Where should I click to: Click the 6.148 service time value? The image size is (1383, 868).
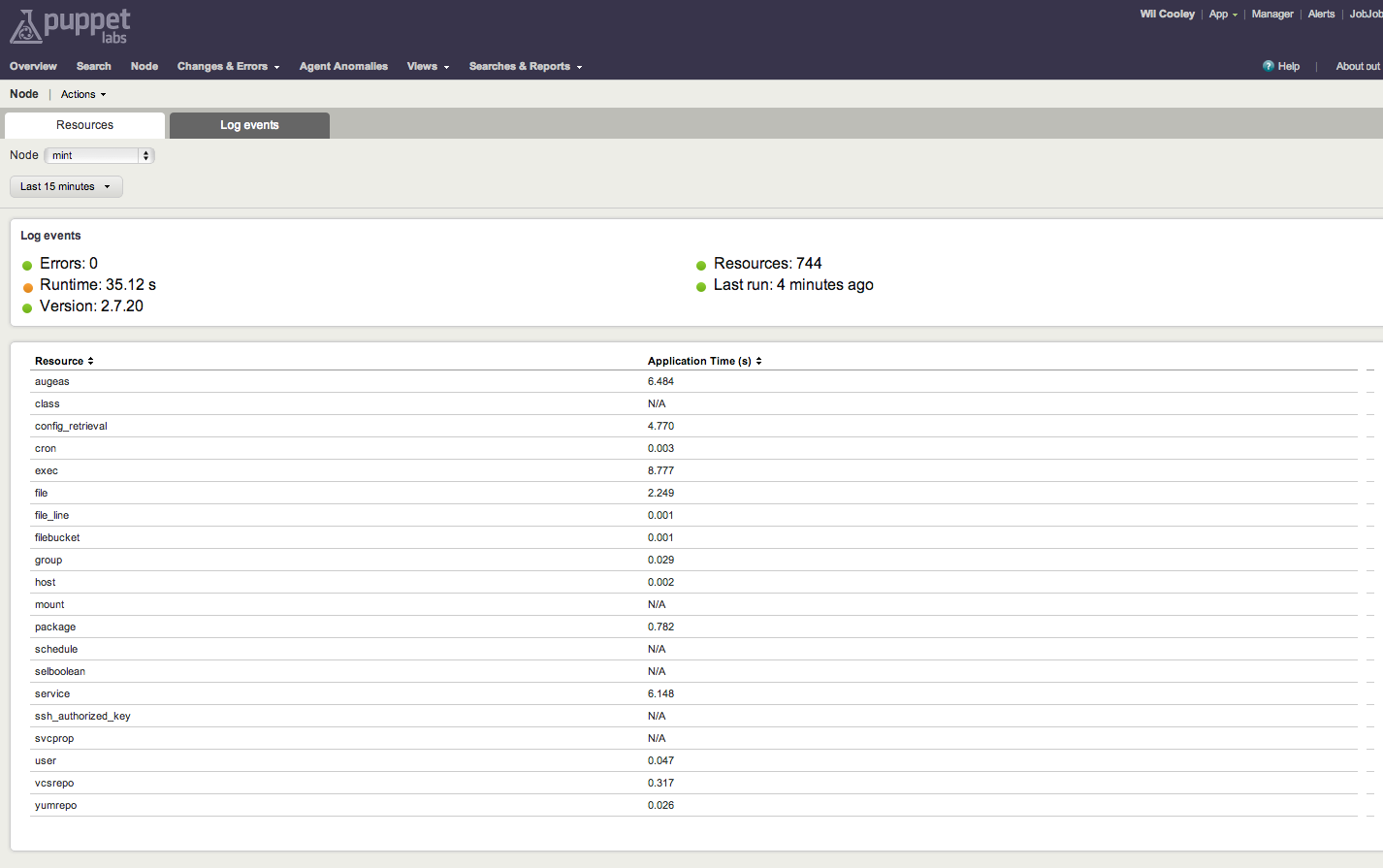click(x=660, y=693)
